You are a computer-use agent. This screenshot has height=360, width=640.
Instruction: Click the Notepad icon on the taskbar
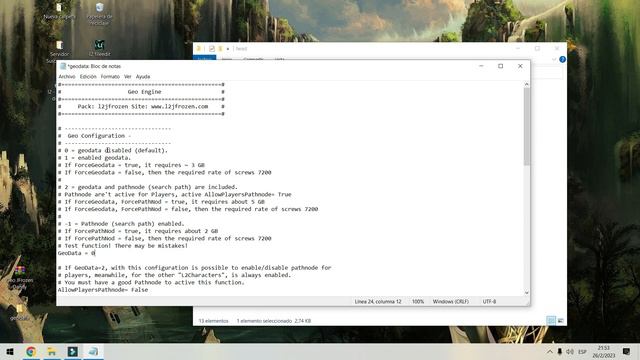93,351
